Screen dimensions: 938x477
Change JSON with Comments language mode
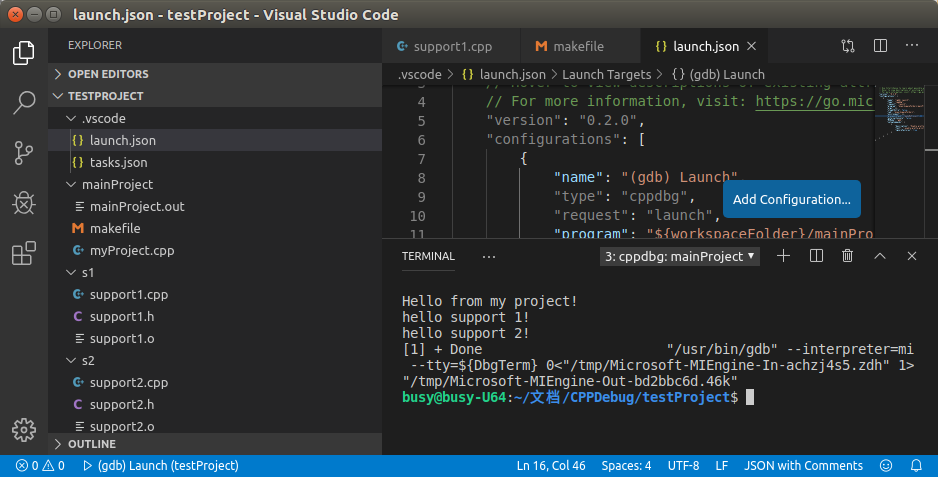click(x=803, y=466)
